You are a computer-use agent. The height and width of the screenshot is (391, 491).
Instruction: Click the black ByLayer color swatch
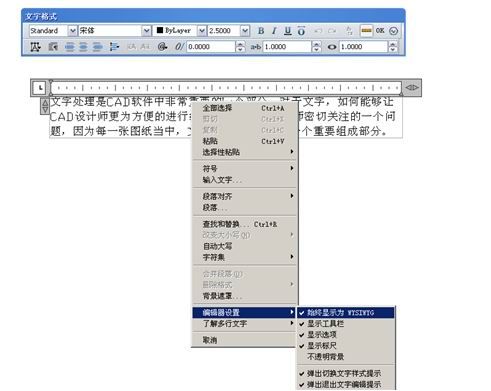click(x=160, y=31)
